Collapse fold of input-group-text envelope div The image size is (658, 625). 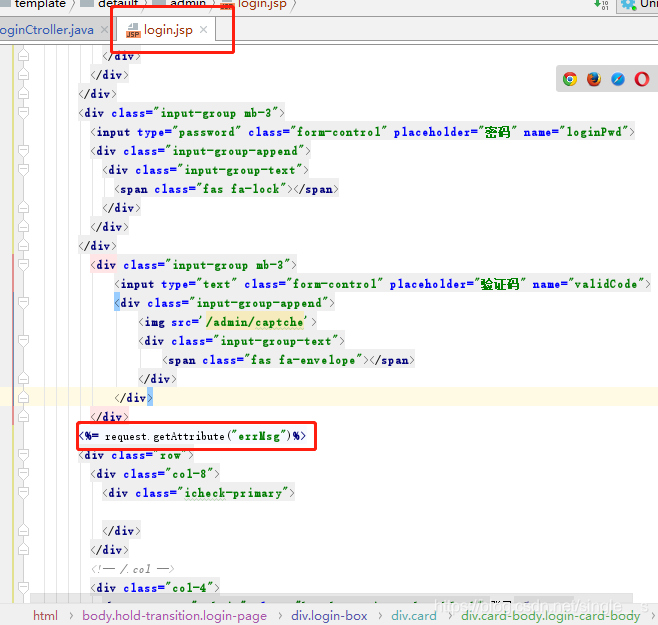[24, 341]
